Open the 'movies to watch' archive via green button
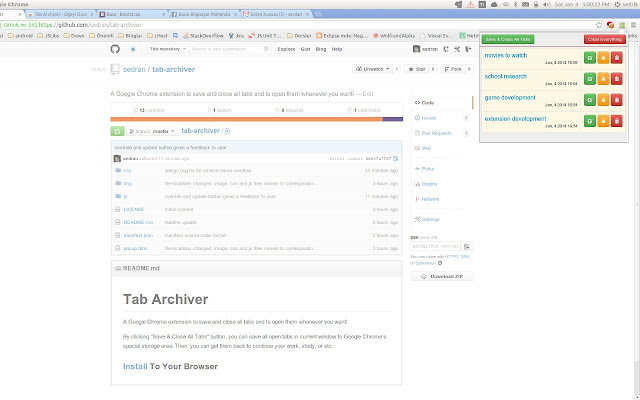The height and width of the screenshot is (400, 640). click(x=589, y=58)
